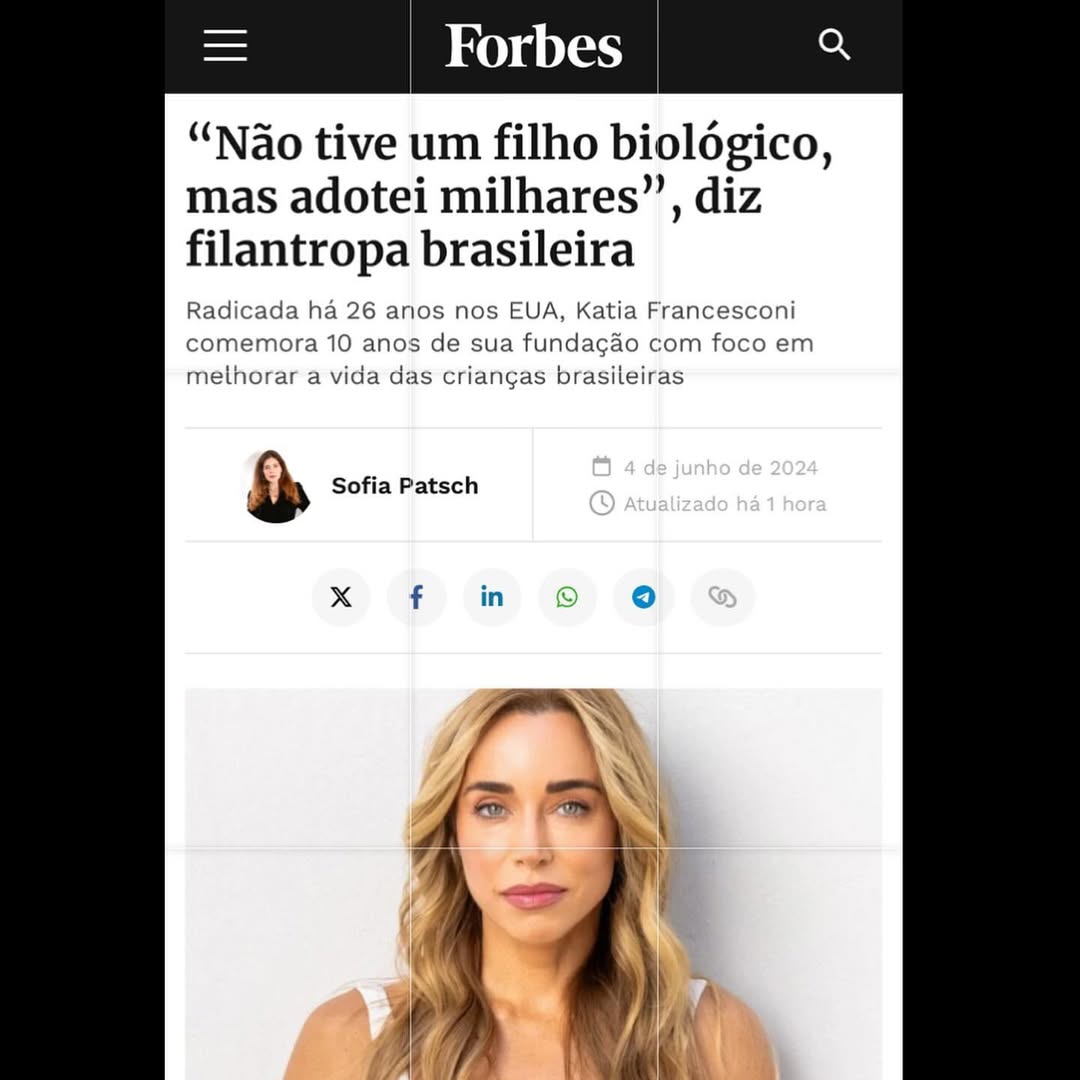Copy the article link with the chain icon
This screenshot has width=1080, height=1080.
tap(723, 597)
